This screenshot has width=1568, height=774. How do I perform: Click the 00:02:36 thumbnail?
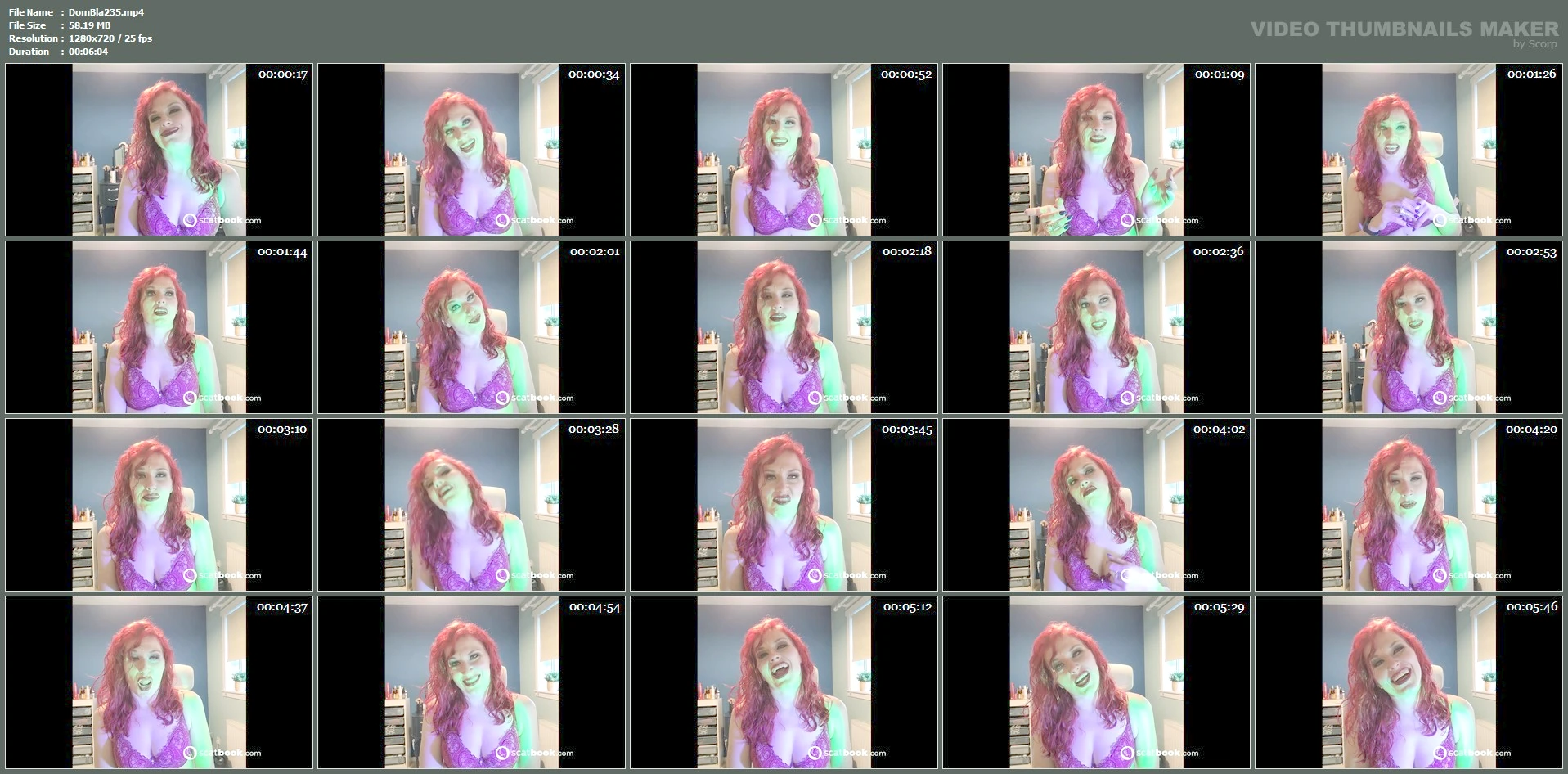point(1096,327)
